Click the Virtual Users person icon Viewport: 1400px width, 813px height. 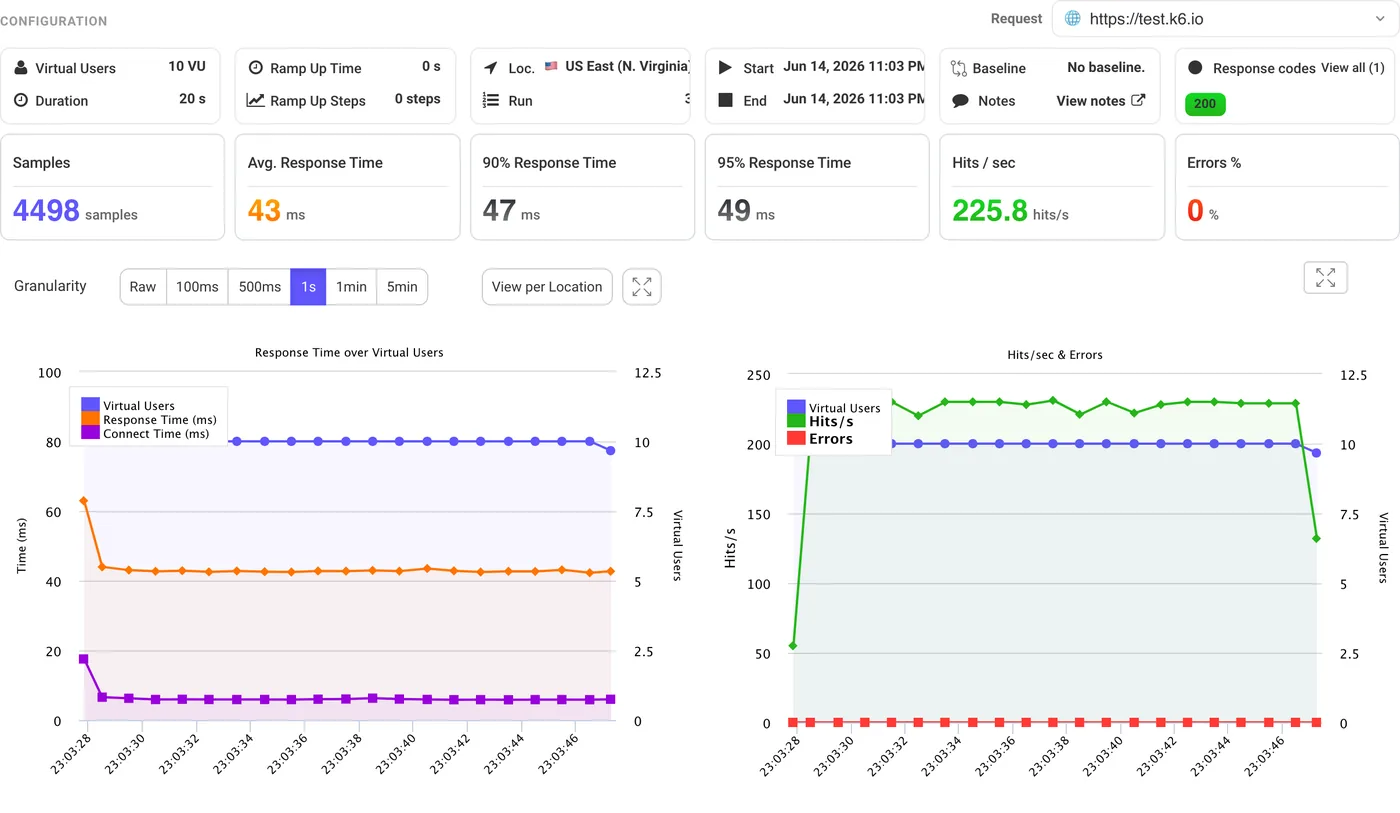tap(21, 68)
